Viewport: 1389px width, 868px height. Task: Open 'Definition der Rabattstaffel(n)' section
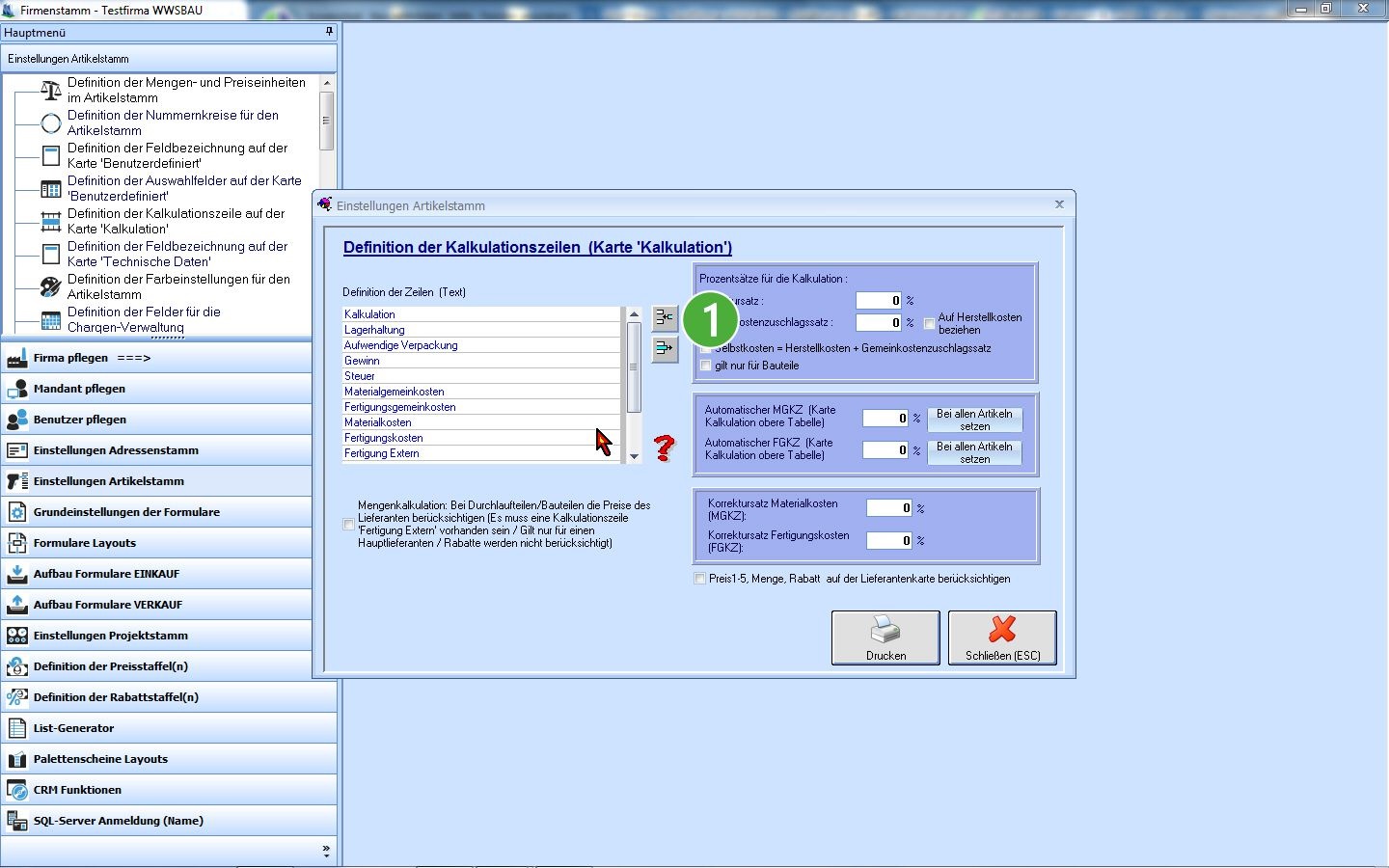tap(169, 697)
